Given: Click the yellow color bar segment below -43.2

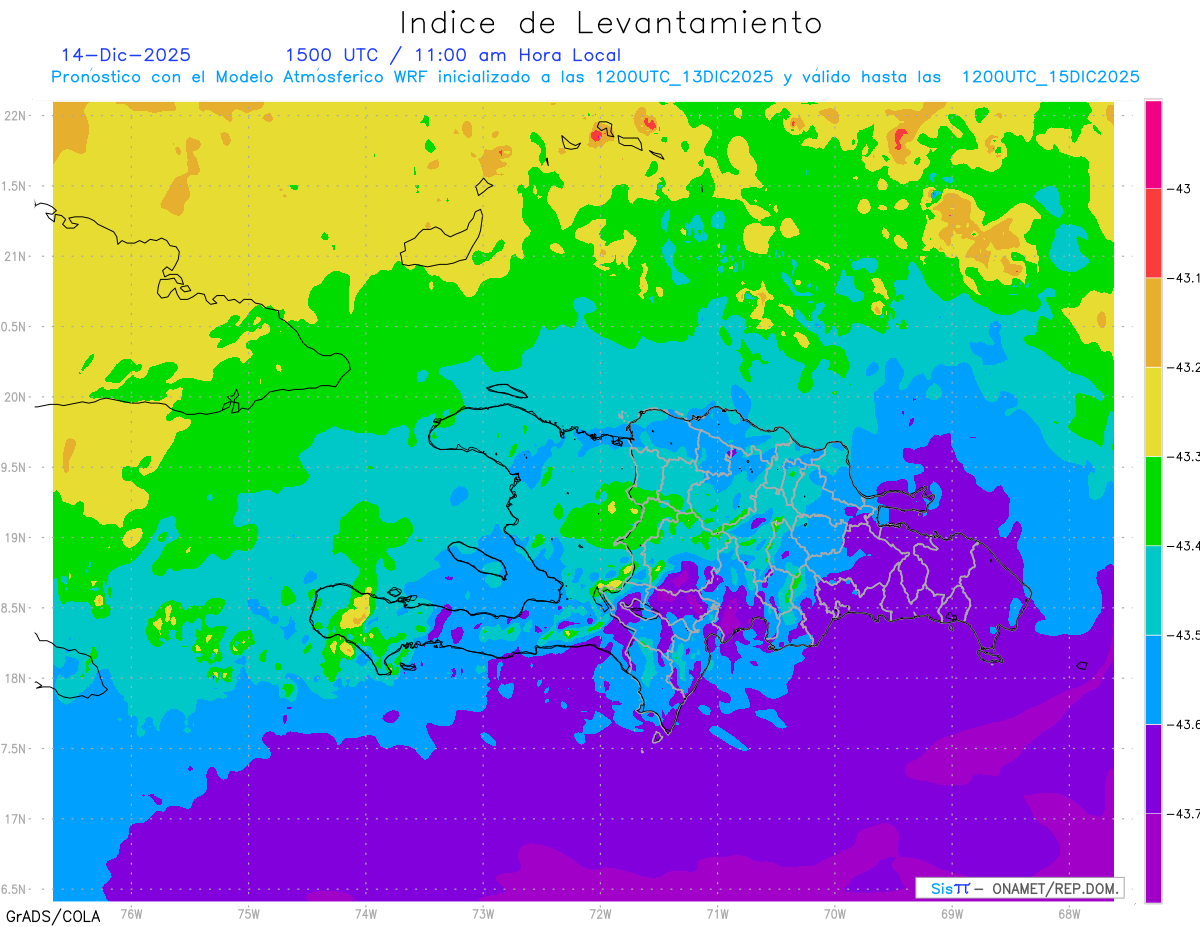Looking at the screenshot, I should tap(1153, 411).
